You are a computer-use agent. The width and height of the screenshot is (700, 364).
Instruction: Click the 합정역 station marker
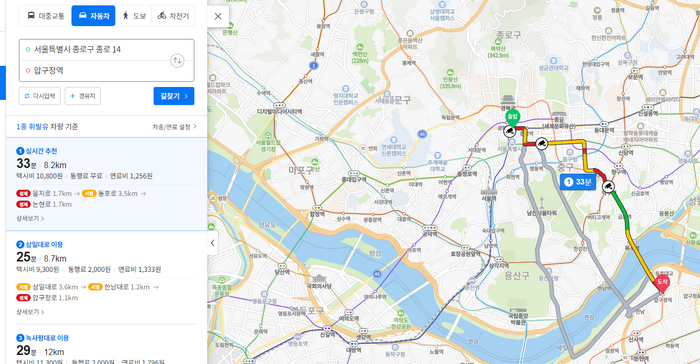click(317, 208)
